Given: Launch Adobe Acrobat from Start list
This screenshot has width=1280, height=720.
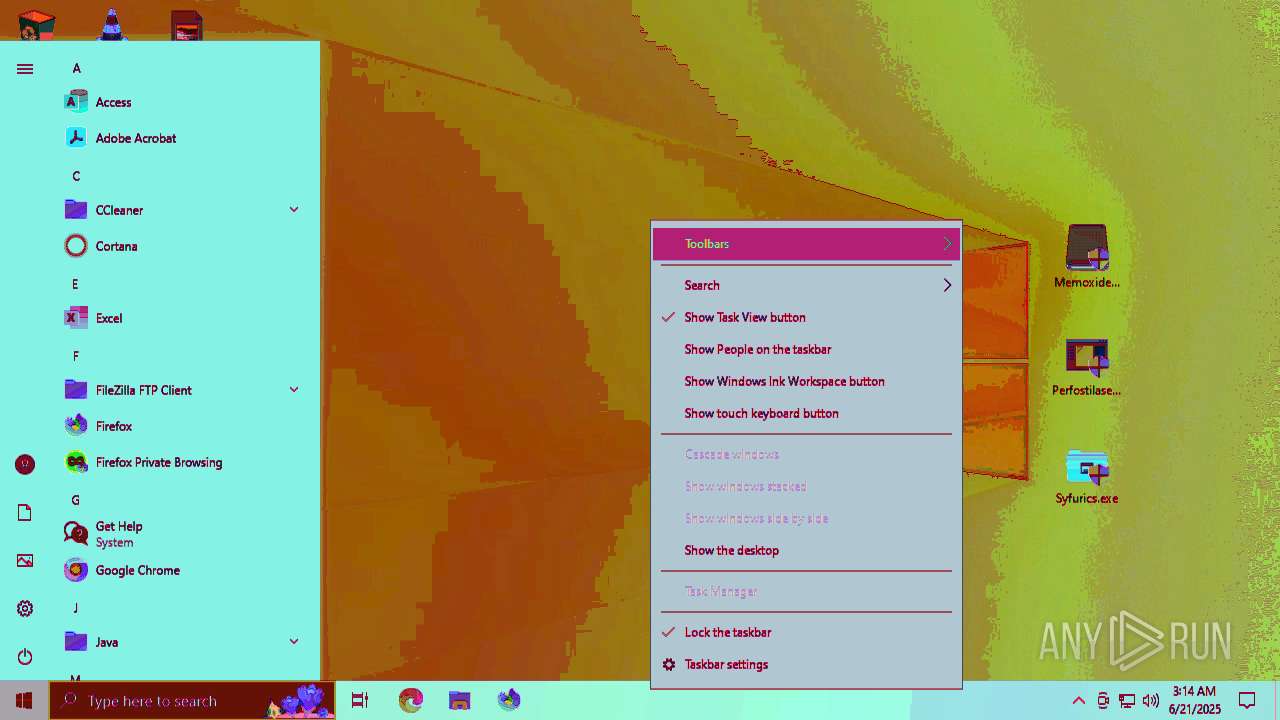Looking at the screenshot, I should [136, 138].
